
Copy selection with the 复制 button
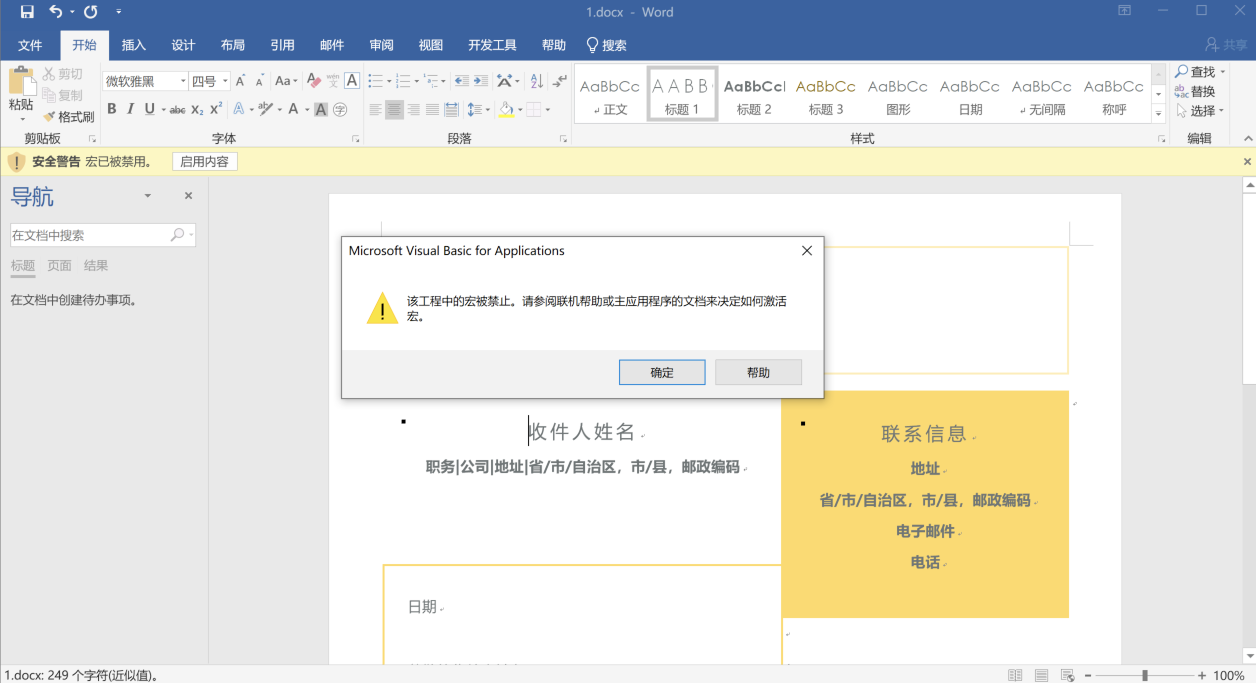(x=63, y=95)
